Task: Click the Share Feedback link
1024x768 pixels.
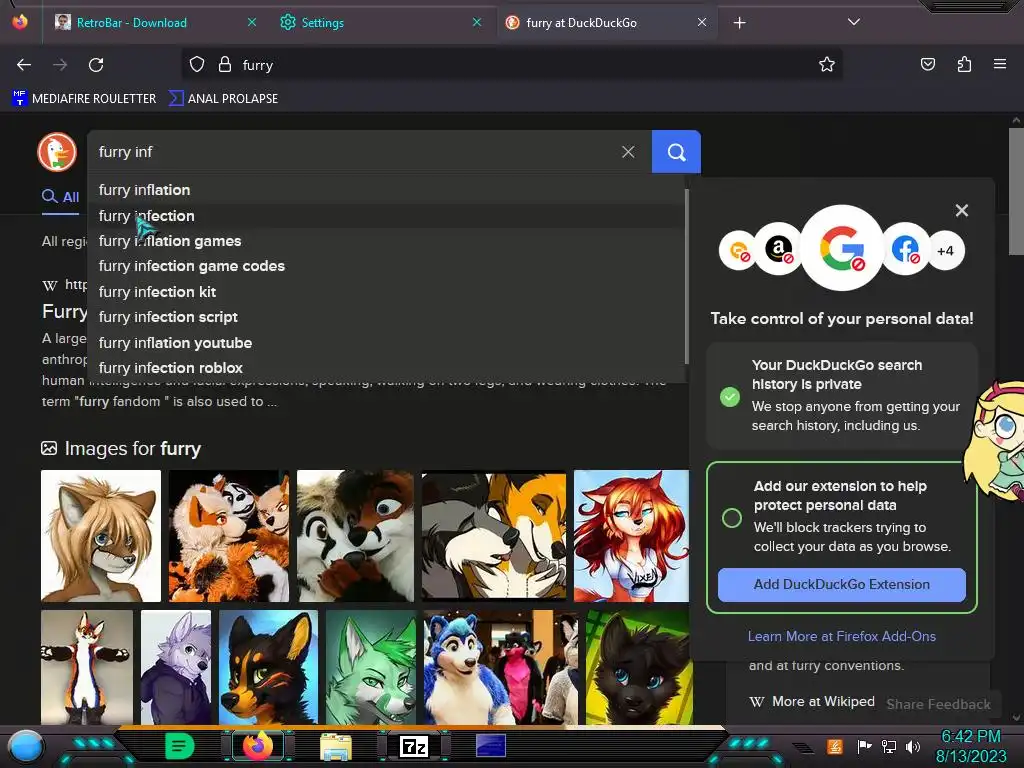Action: (x=938, y=704)
